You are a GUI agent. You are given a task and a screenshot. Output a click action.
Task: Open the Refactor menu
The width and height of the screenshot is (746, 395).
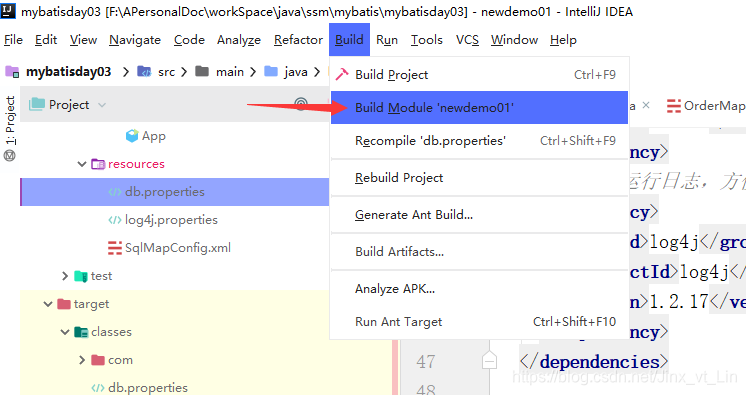point(298,40)
